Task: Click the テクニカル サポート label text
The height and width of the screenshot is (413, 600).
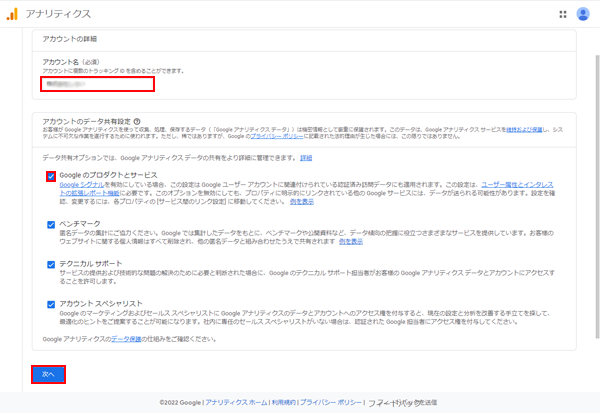Action: 91,263
